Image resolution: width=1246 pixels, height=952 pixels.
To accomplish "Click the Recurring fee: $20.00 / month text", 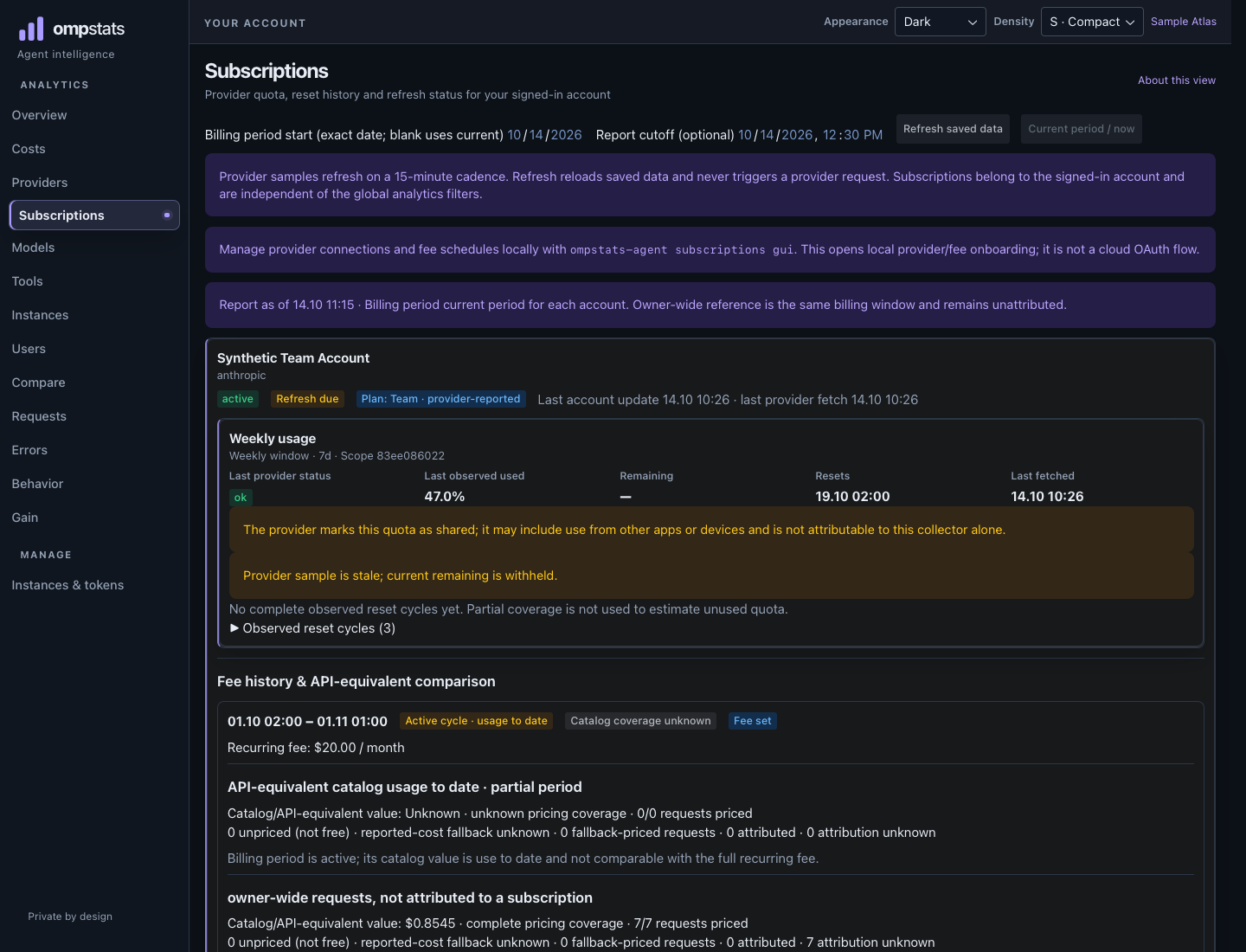I will pos(316,748).
